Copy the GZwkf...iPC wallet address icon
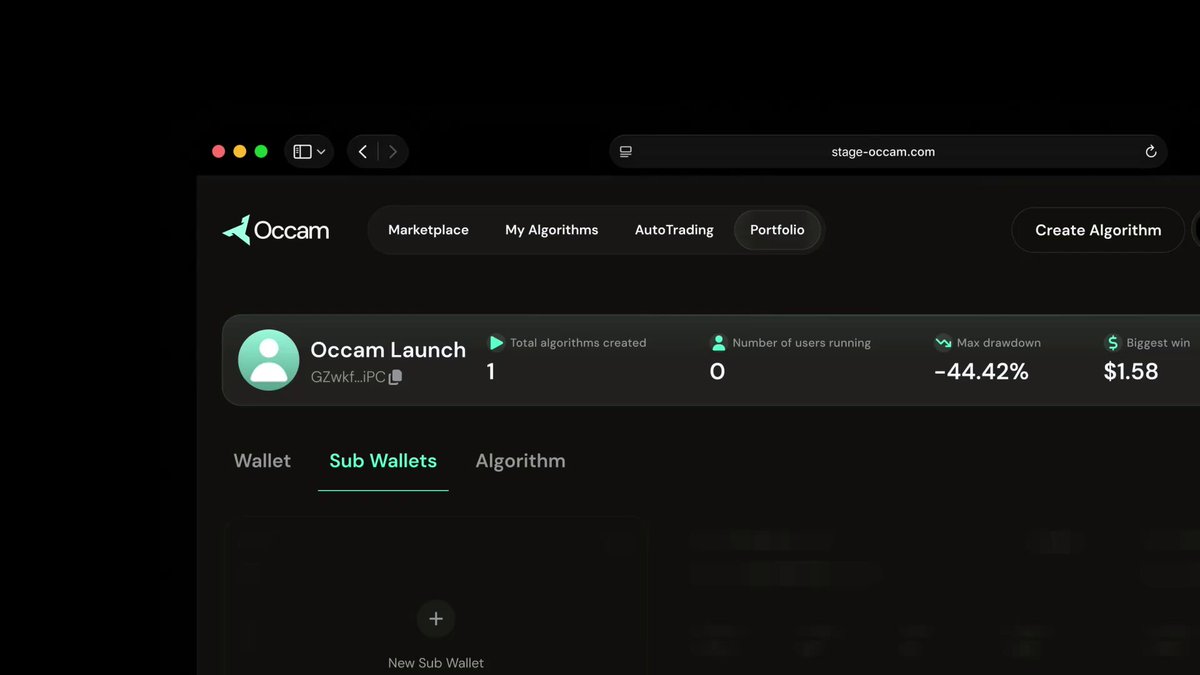Viewport: 1200px width, 675px height. [x=395, y=377]
